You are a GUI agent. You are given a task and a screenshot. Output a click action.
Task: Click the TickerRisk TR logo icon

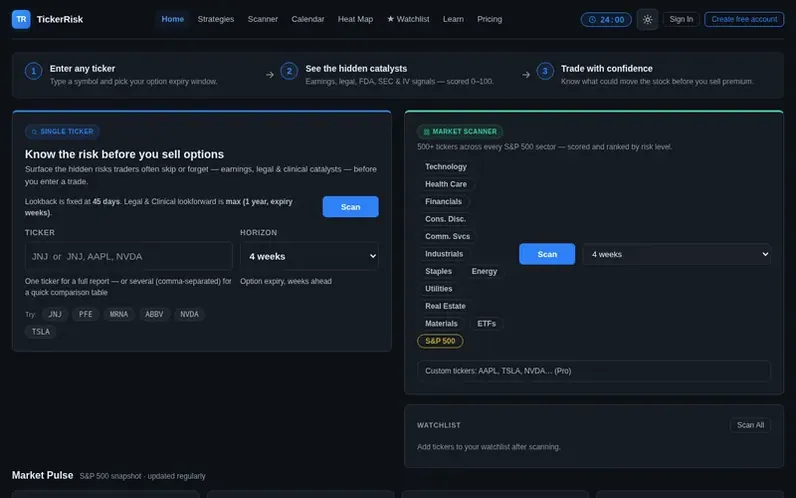[x=21, y=19]
